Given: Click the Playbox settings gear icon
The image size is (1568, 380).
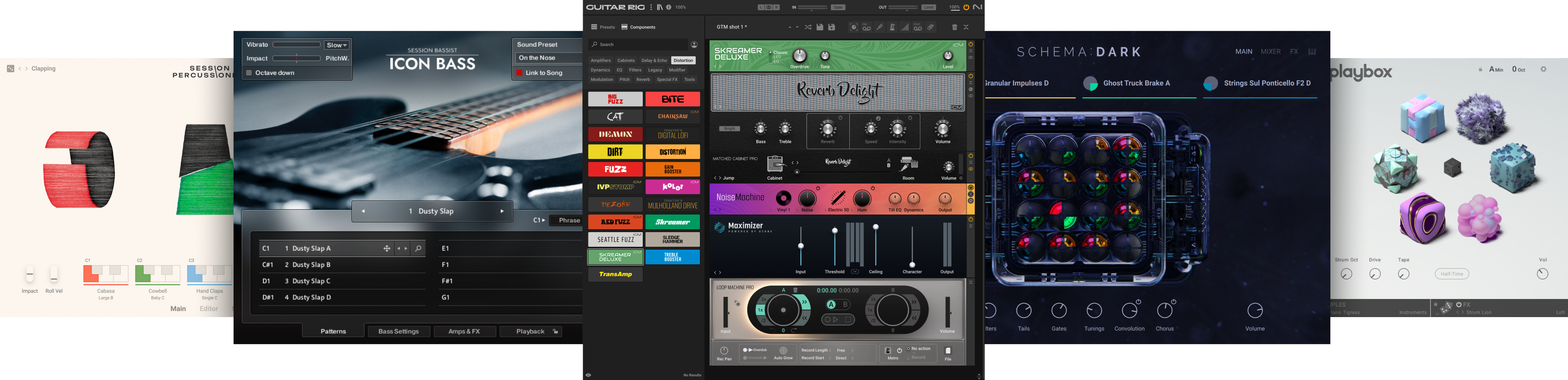Looking at the screenshot, I should pos(1543,69).
